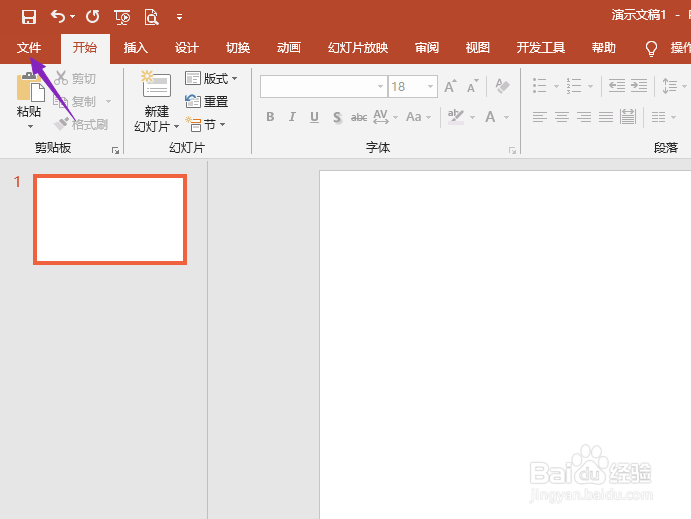The height and width of the screenshot is (519, 691).
Task: Open the 剪贴板 dialog launcher
Action: coord(115,151)
